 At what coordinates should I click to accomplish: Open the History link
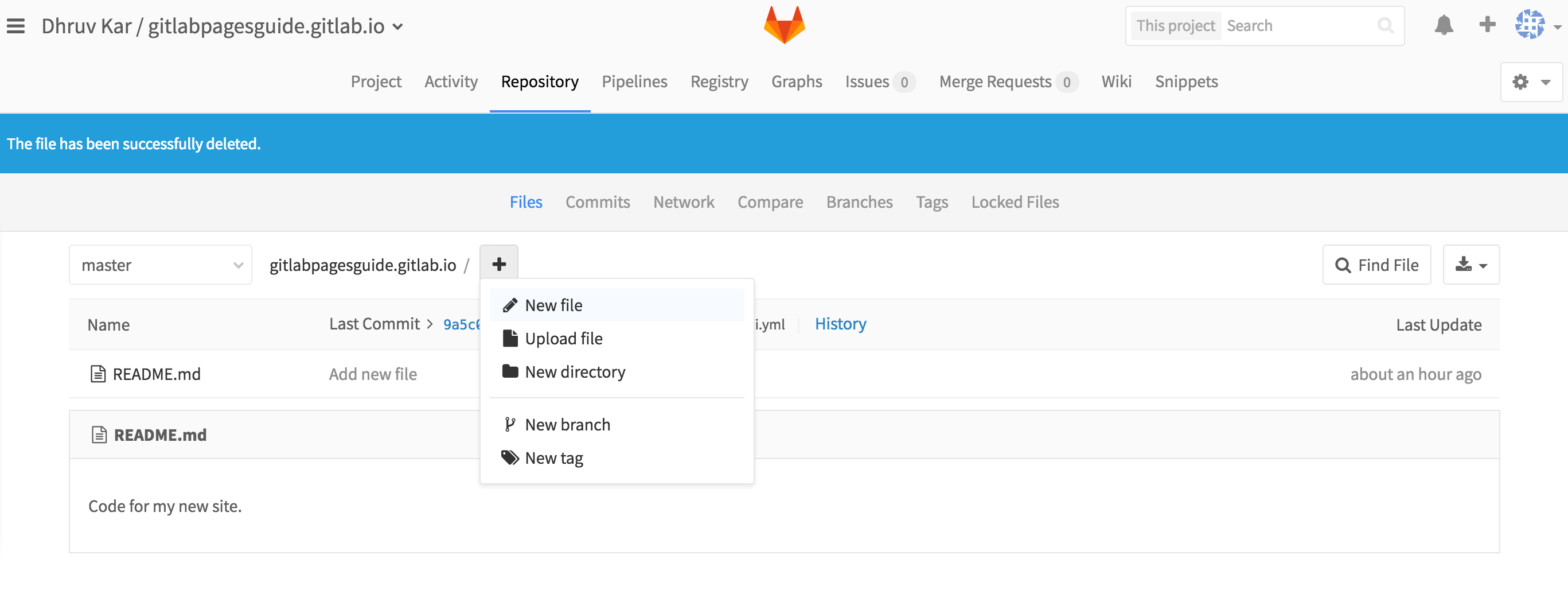tap(840, 324)
